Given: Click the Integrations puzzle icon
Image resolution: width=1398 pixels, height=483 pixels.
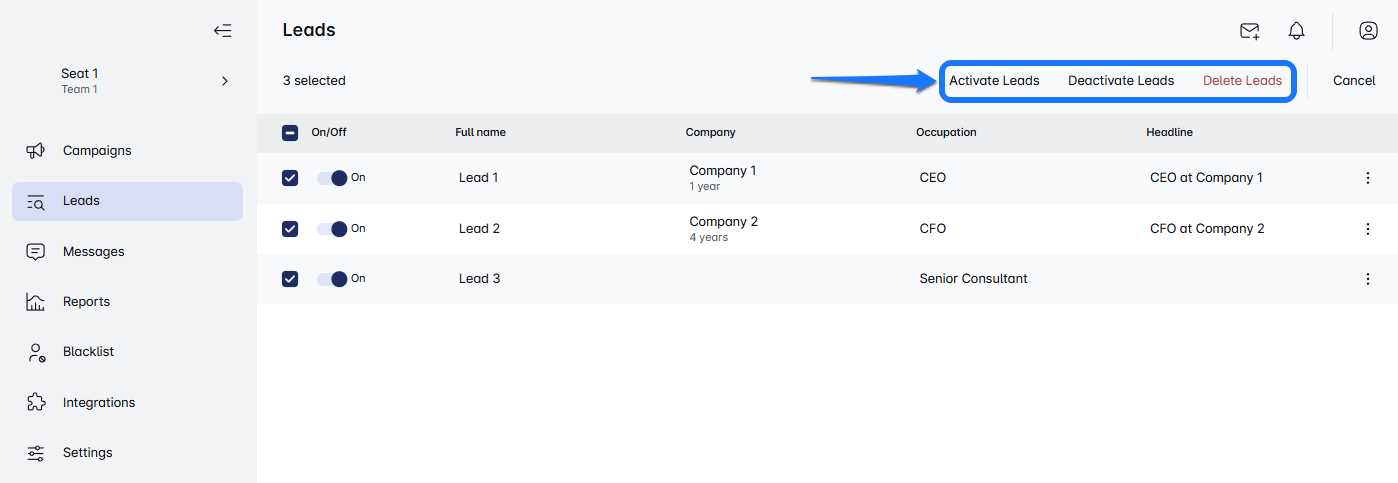Looking at the screenshot, I should [x=36, y=403].
